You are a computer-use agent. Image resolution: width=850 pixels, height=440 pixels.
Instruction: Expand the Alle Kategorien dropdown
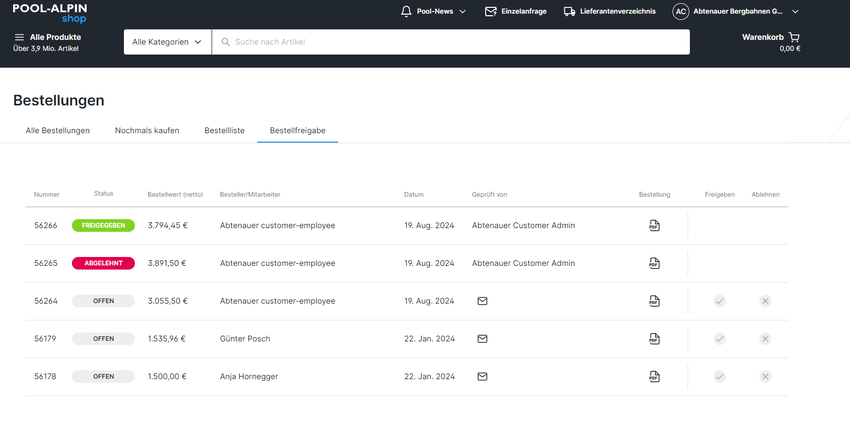point(167,42)
